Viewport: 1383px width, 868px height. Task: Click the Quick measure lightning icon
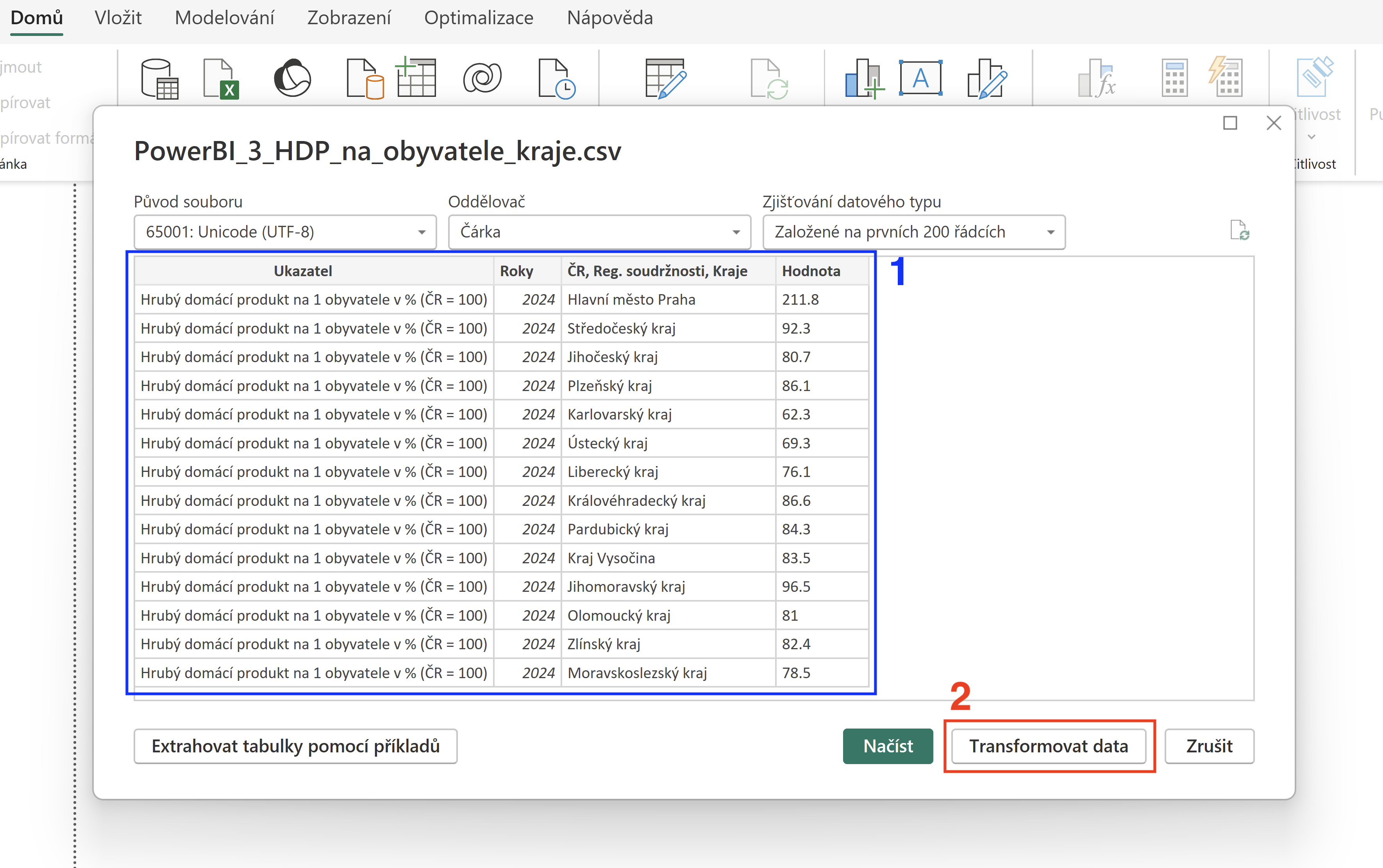[x=1225, y=77]
